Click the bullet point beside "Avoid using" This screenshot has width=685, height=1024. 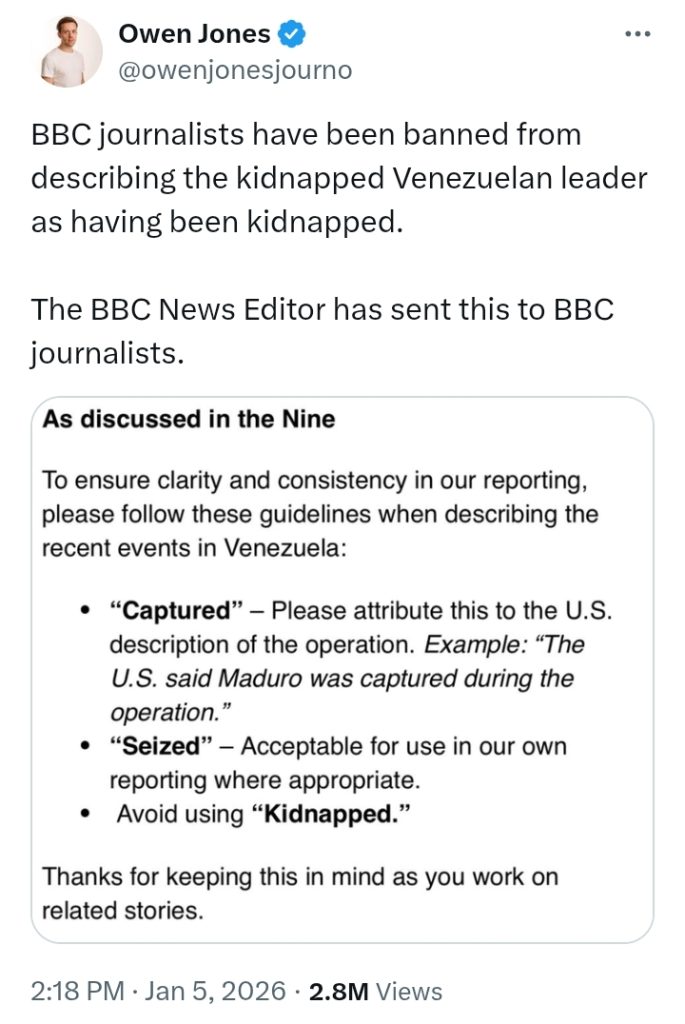tap(87, 815)
